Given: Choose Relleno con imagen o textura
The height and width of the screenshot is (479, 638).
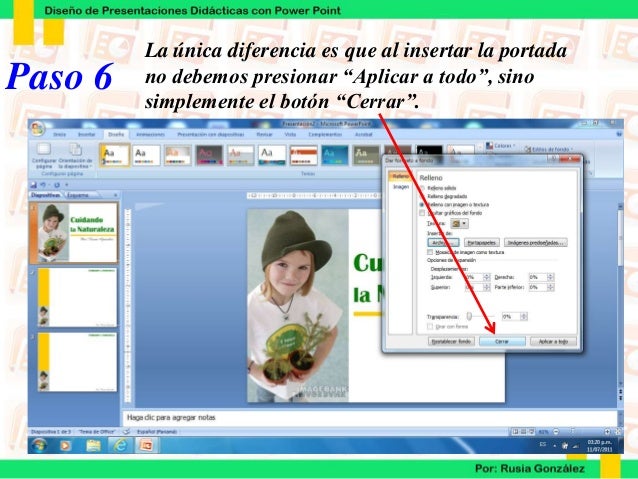Looking at the screenshot, I should pos(423,205).
